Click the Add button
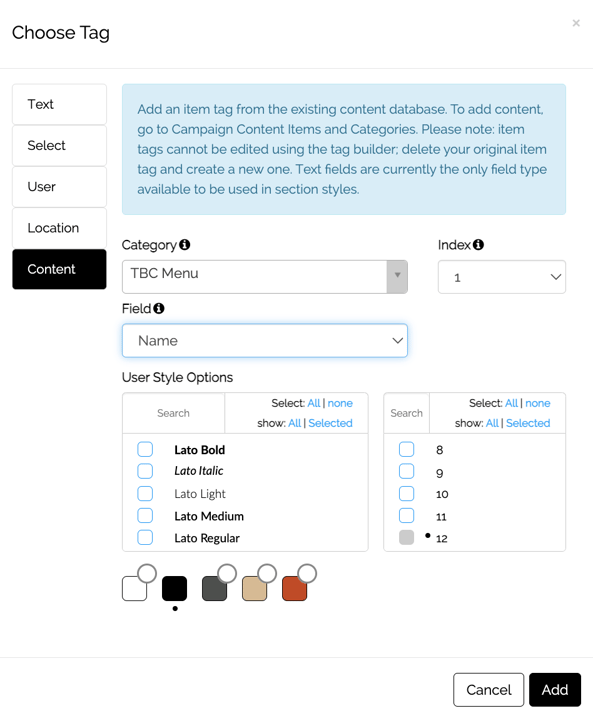Screen dimensions: 593x721 click(555, 690)
